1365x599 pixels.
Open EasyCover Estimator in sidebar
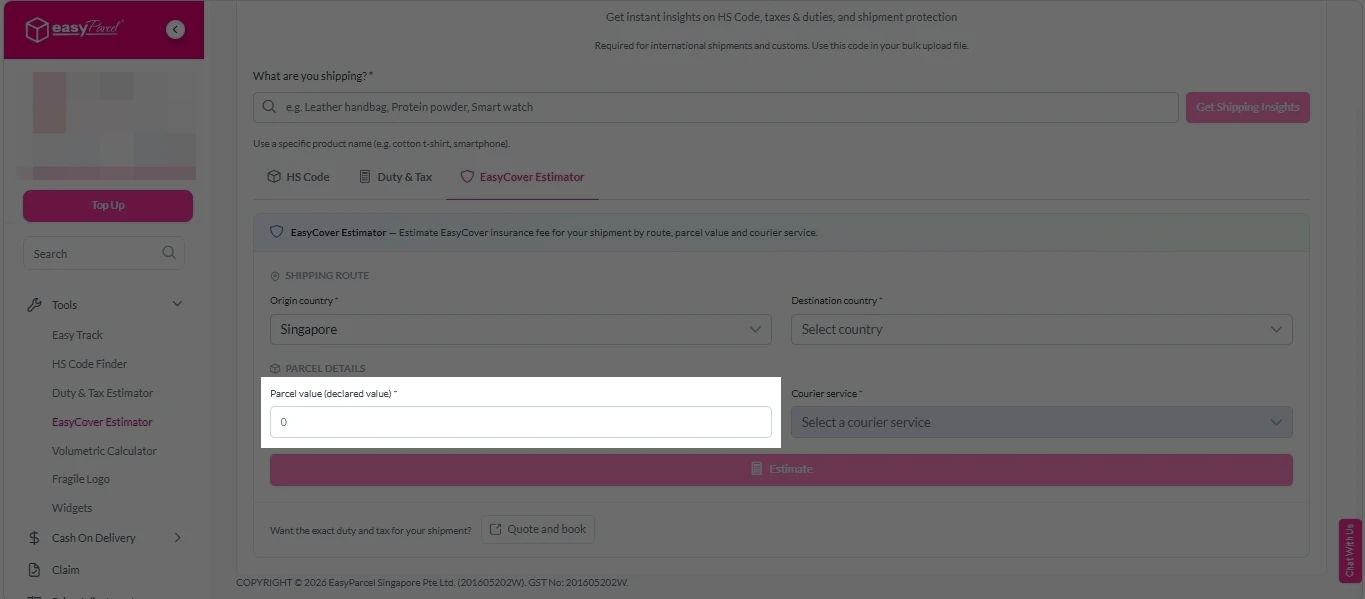pos(102,422)
